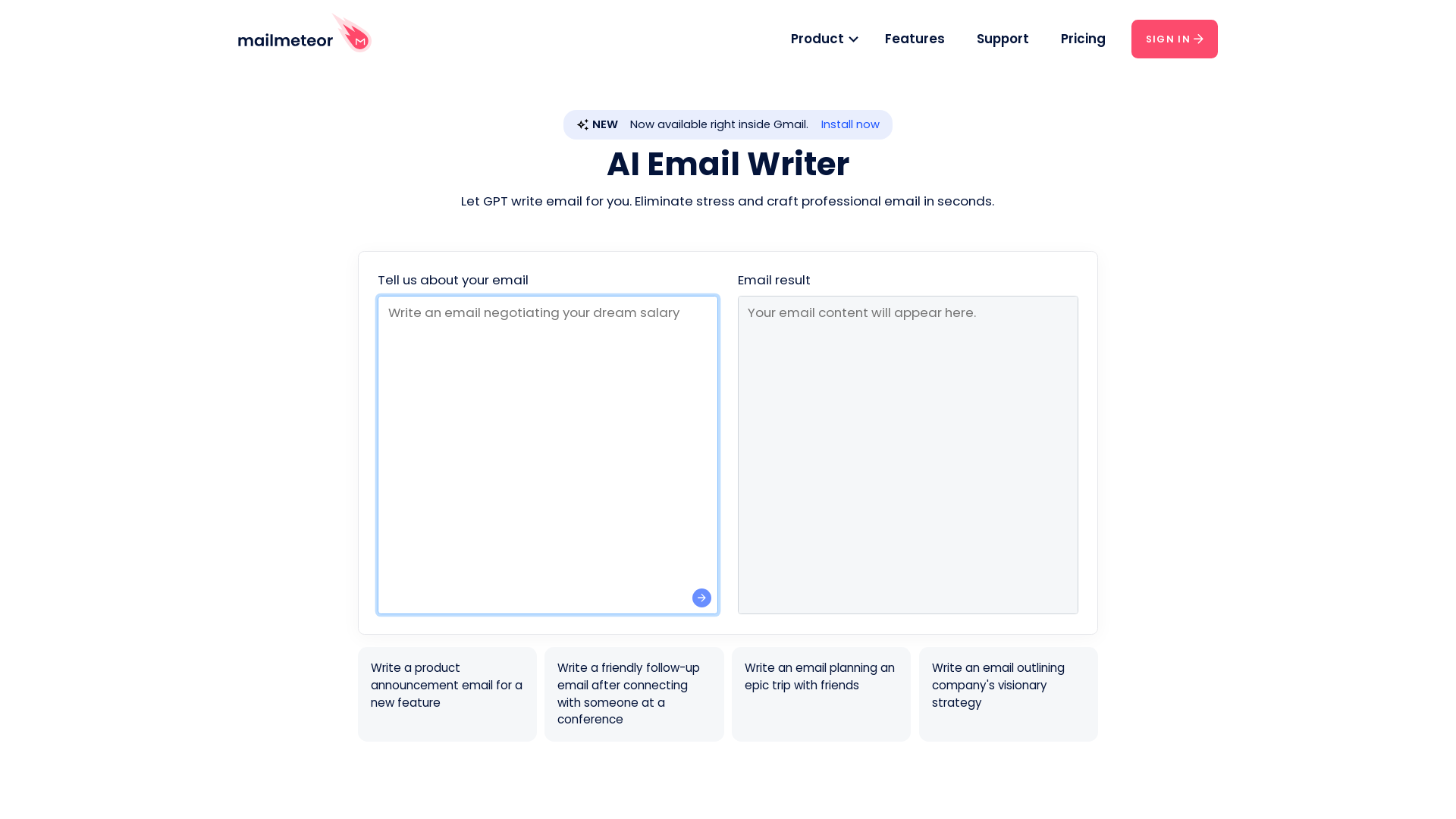Open Features navigation item
Viewport: 1456px width, 819px height.
(x=914, y=38)
